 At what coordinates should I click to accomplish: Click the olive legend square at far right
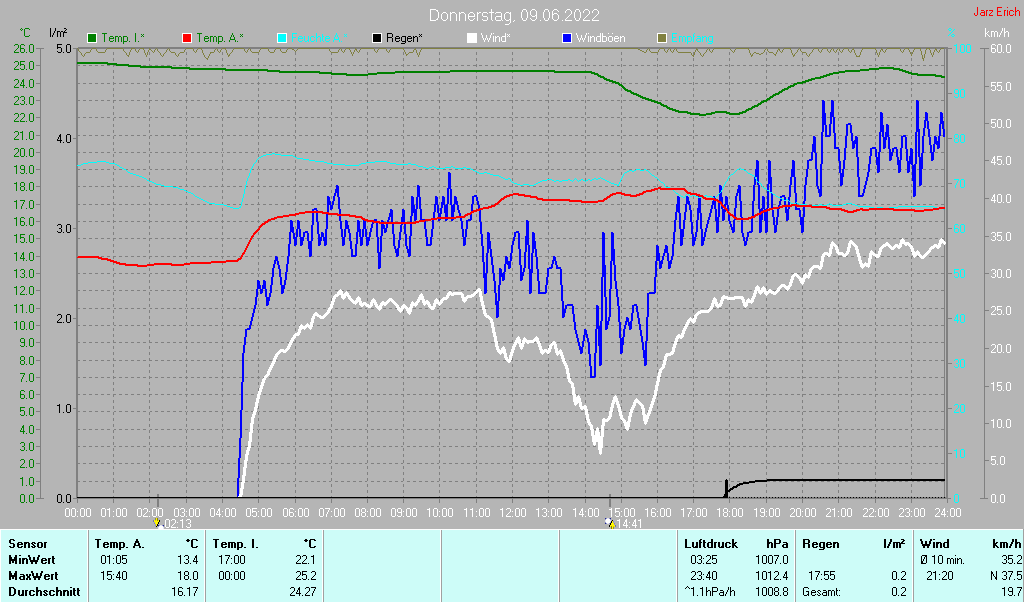[x=661, y=38]
